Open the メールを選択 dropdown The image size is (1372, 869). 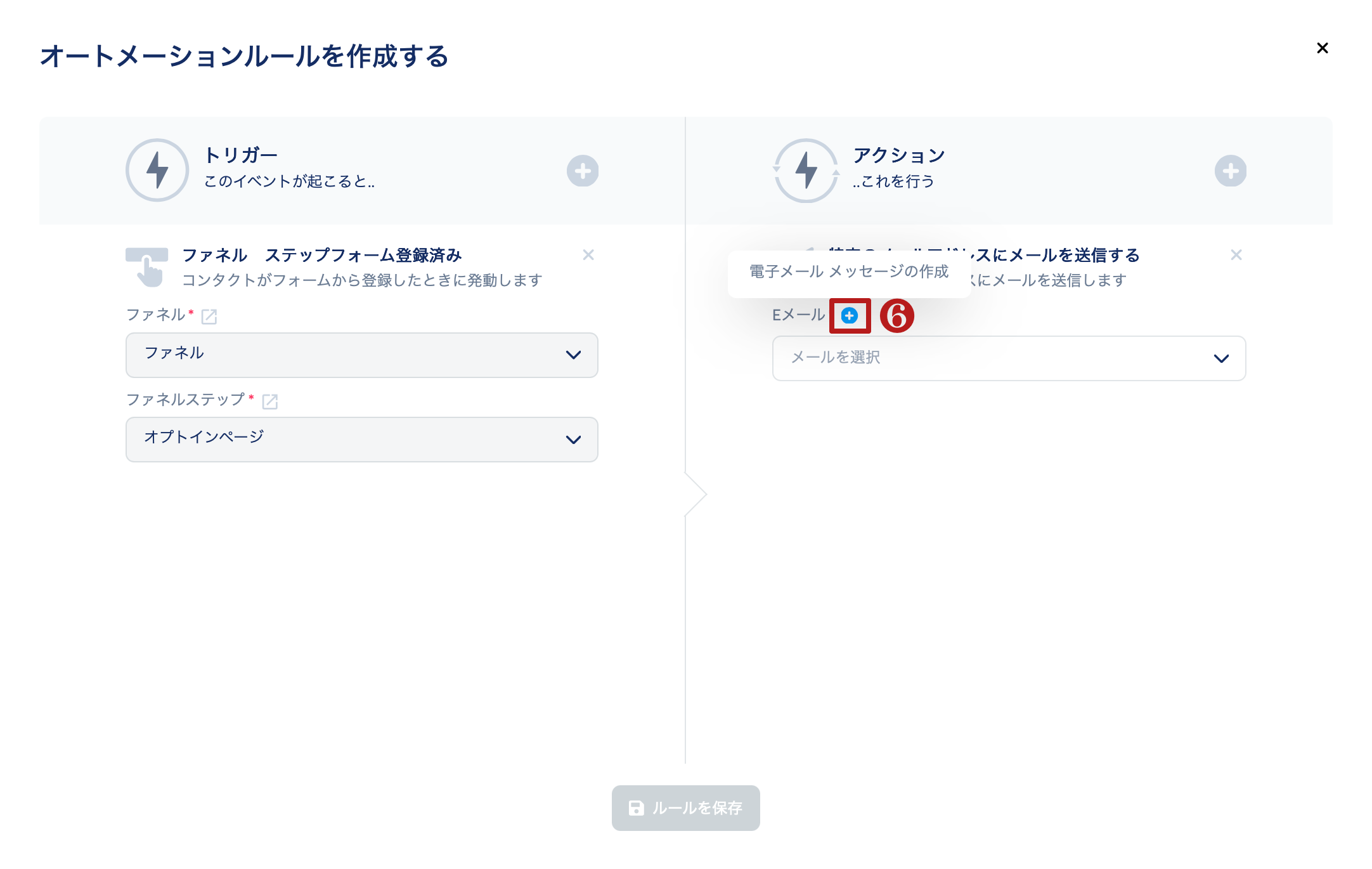point(1008,358)
